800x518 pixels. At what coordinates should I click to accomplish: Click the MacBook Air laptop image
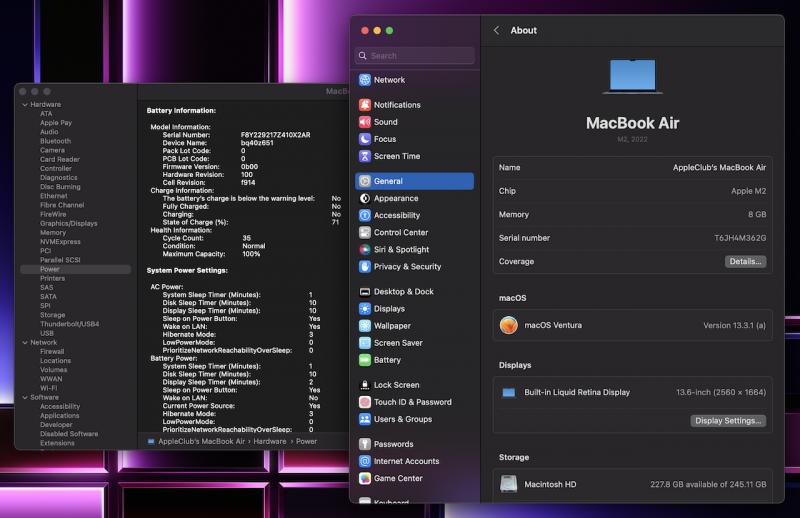click(x=633, y=77)
